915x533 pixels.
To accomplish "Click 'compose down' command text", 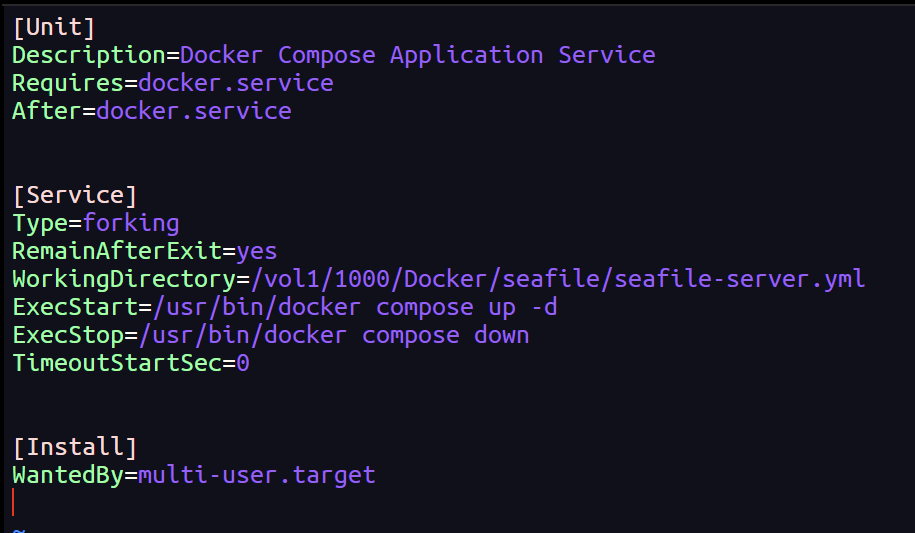I will tap(445, 335).
